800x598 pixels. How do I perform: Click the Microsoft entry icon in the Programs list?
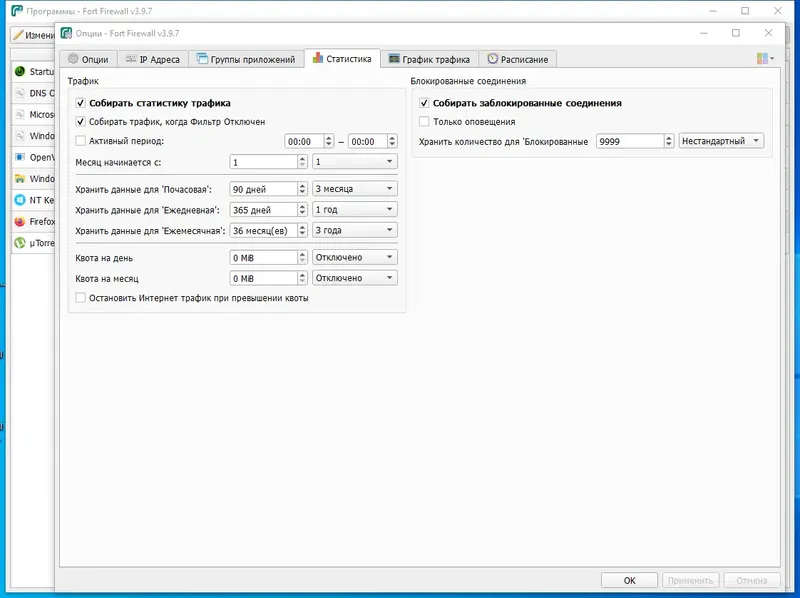[x=20, y=114]
